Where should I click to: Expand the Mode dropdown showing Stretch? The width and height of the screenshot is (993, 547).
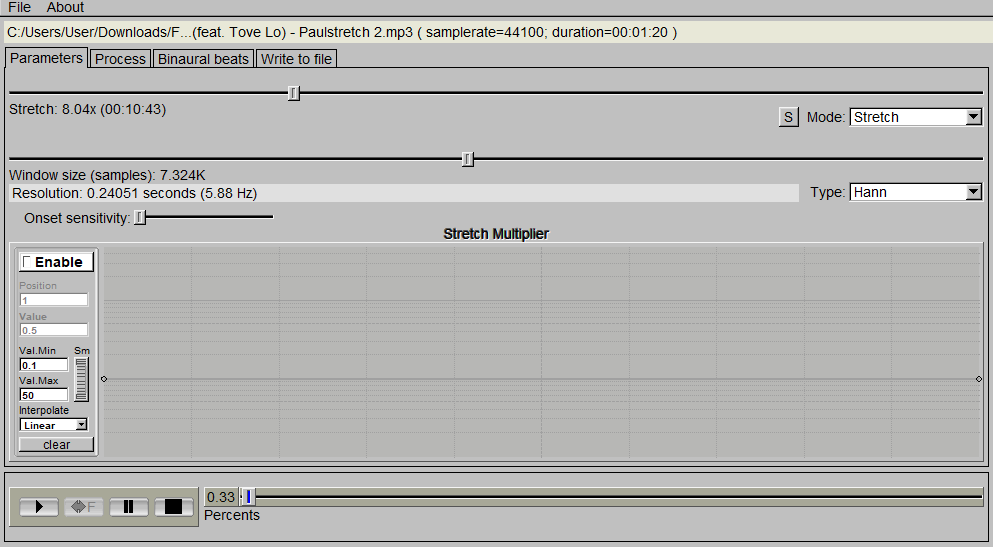click(x=916, y=117)
